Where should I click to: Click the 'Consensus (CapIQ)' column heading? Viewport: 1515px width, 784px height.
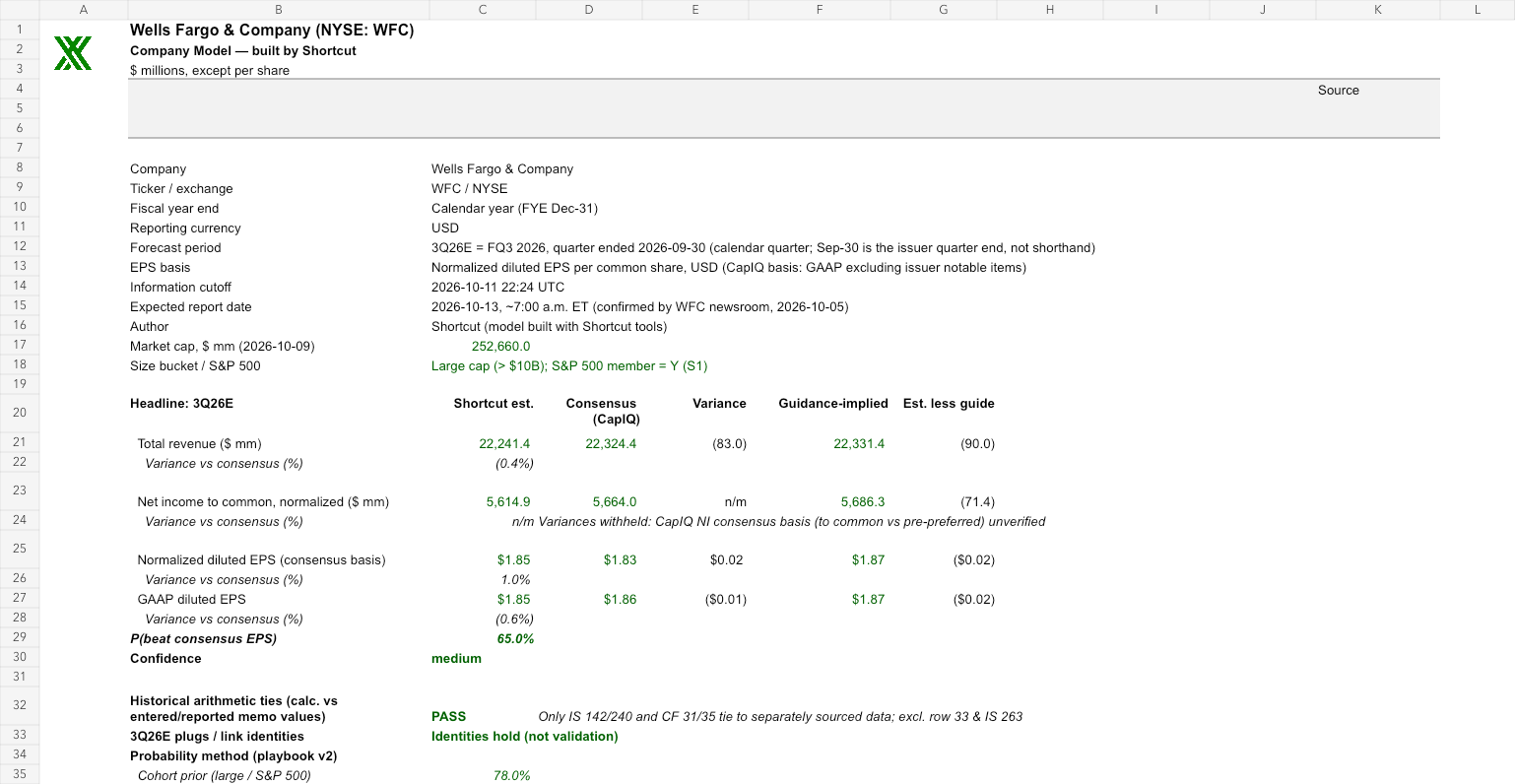tap(601, 411)
